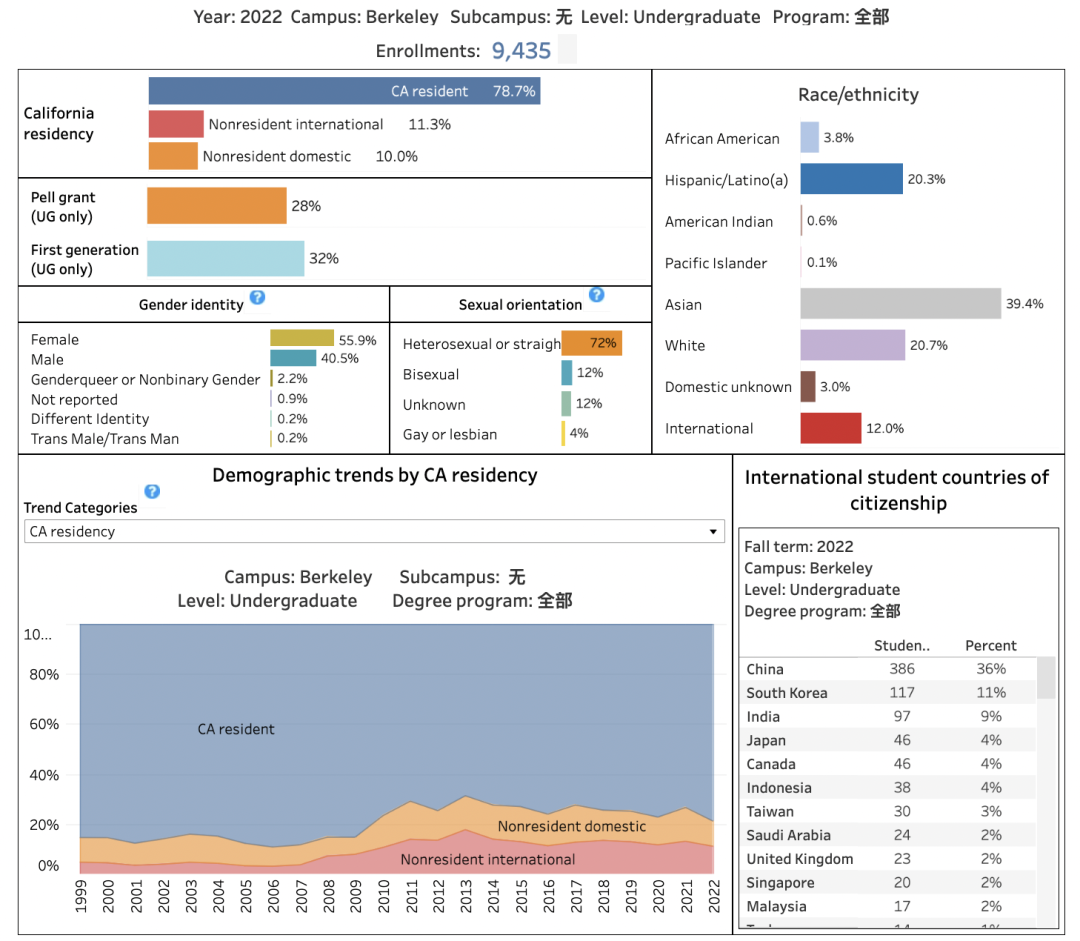
Task: Click the help icon beside Sexual orientation
Action: (597, 294)
